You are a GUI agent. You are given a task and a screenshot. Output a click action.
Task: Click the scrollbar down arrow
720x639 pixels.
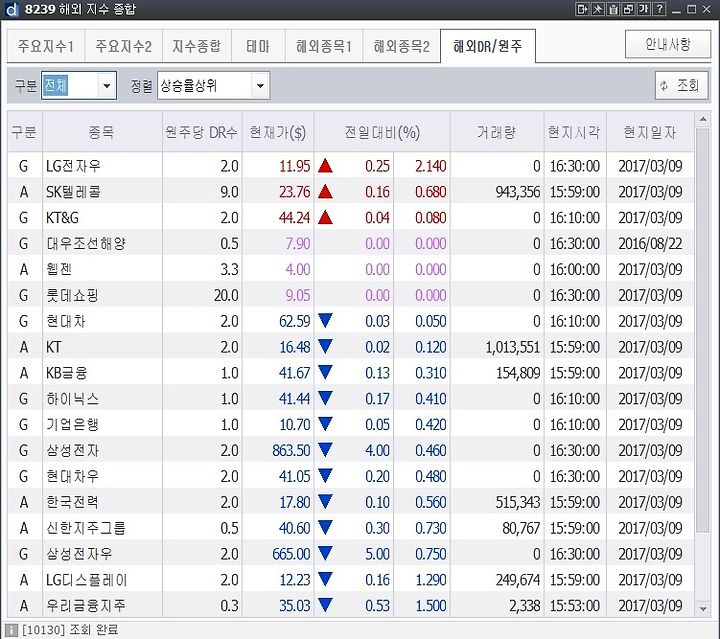tap(703, 609)
